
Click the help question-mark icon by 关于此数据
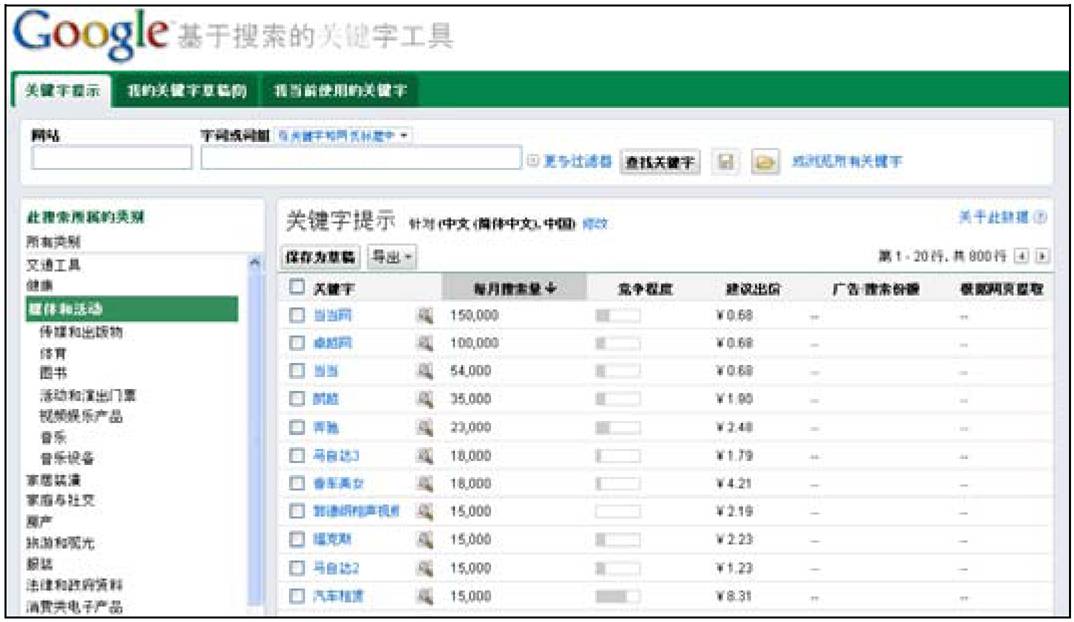pos(1040,217)
